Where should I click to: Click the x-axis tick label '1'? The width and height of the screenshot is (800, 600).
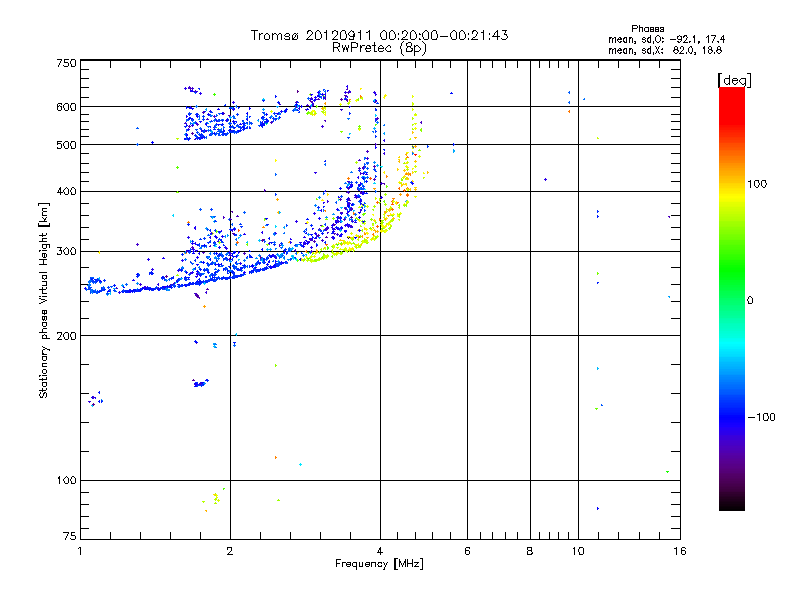[x=81, y=551]
